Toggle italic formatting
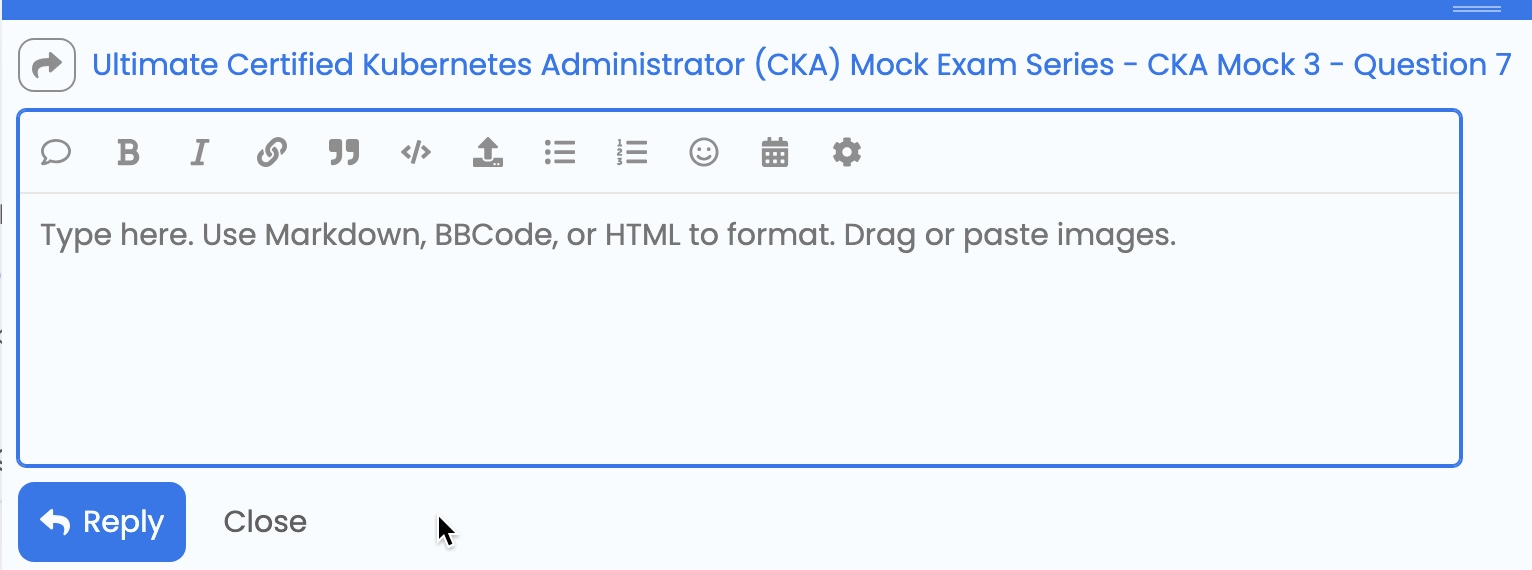Viewport: 1532px width, 570px height. tap(200, 153)
